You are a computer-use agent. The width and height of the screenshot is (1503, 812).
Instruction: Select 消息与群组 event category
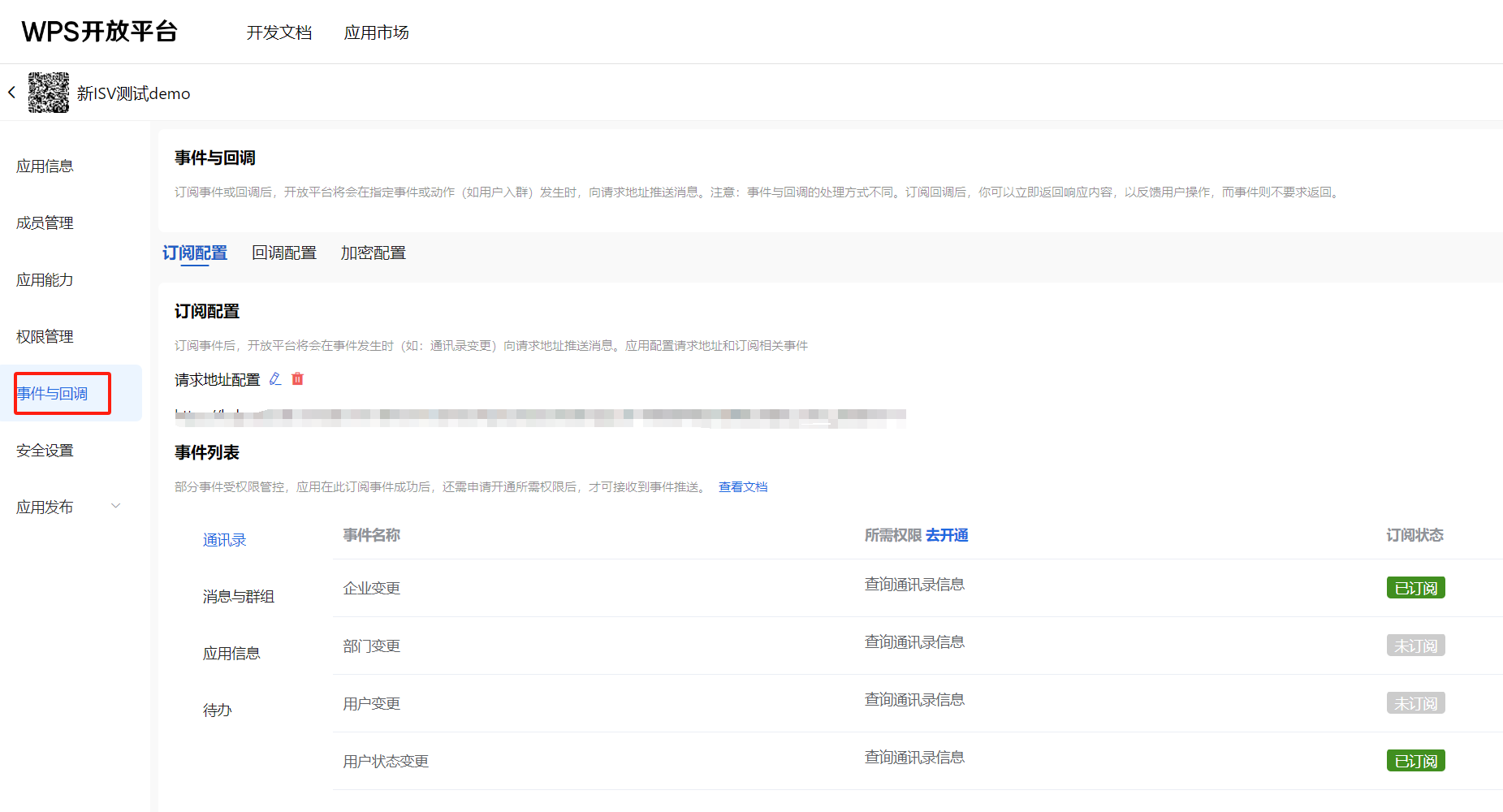[238, 597]
